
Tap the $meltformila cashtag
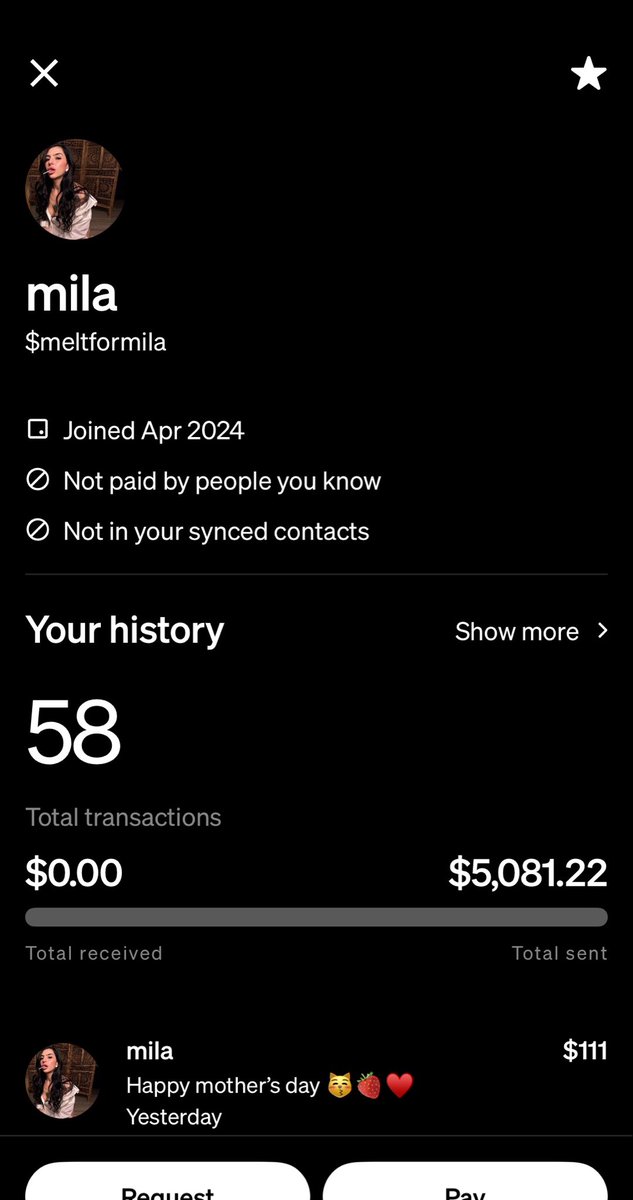[x=96, y=342]
